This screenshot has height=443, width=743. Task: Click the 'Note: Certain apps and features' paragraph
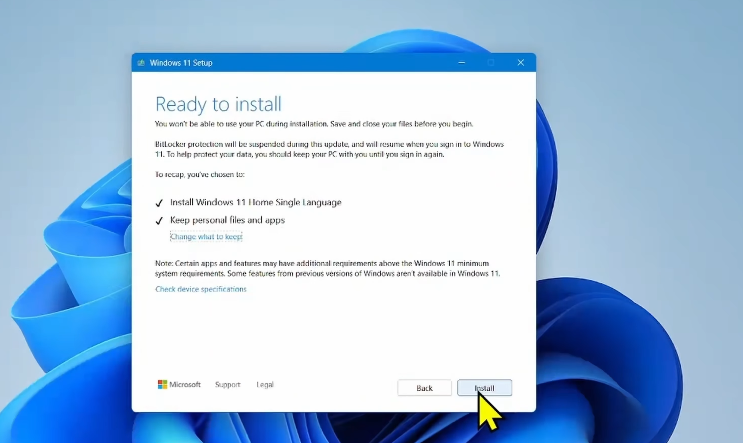(x=327, y=268)
